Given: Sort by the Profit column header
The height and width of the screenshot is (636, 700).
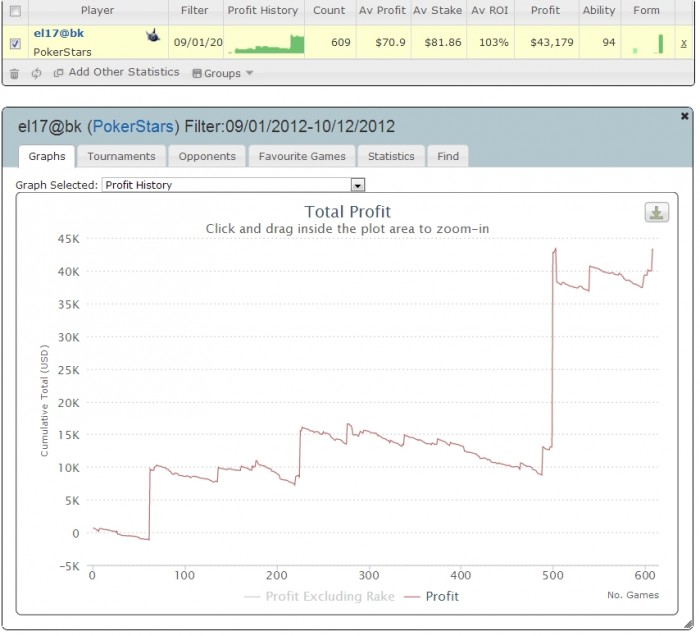Looking at the screenshot, I should (545, 10).
